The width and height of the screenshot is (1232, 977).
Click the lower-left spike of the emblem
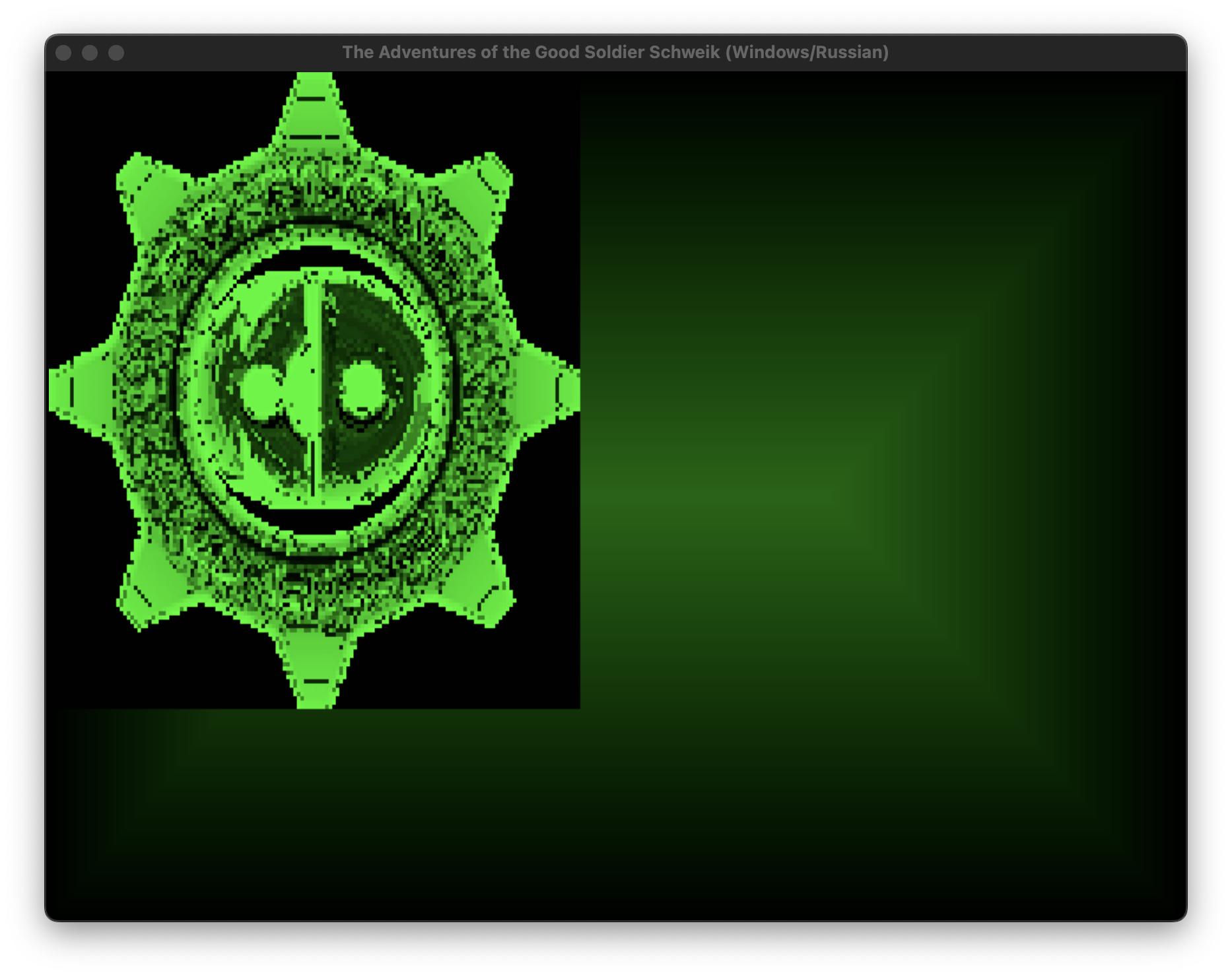click(148, 591)
